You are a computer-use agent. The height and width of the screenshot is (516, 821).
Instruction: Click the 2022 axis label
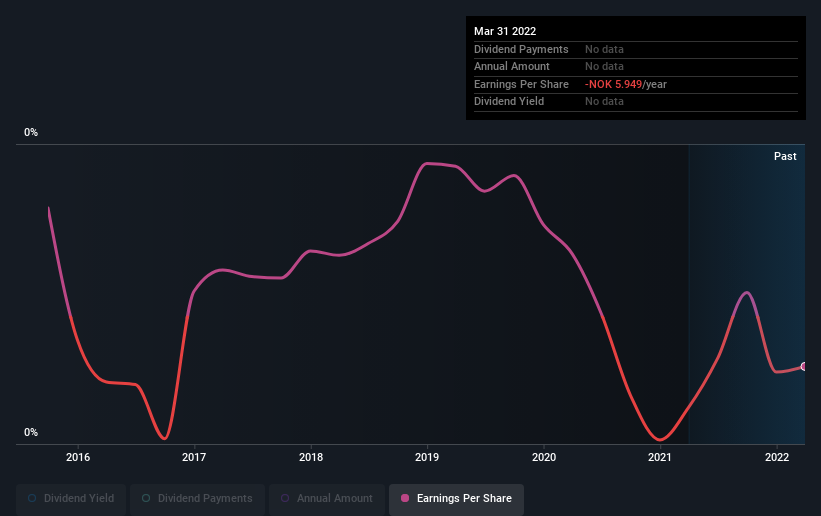777,457
